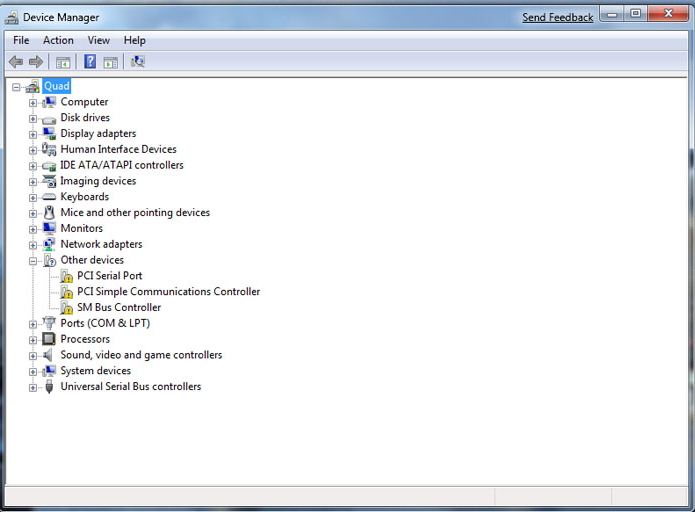Screen dimensions: 695x512
Task: Open the Action menu
Action: coord(58,40)
